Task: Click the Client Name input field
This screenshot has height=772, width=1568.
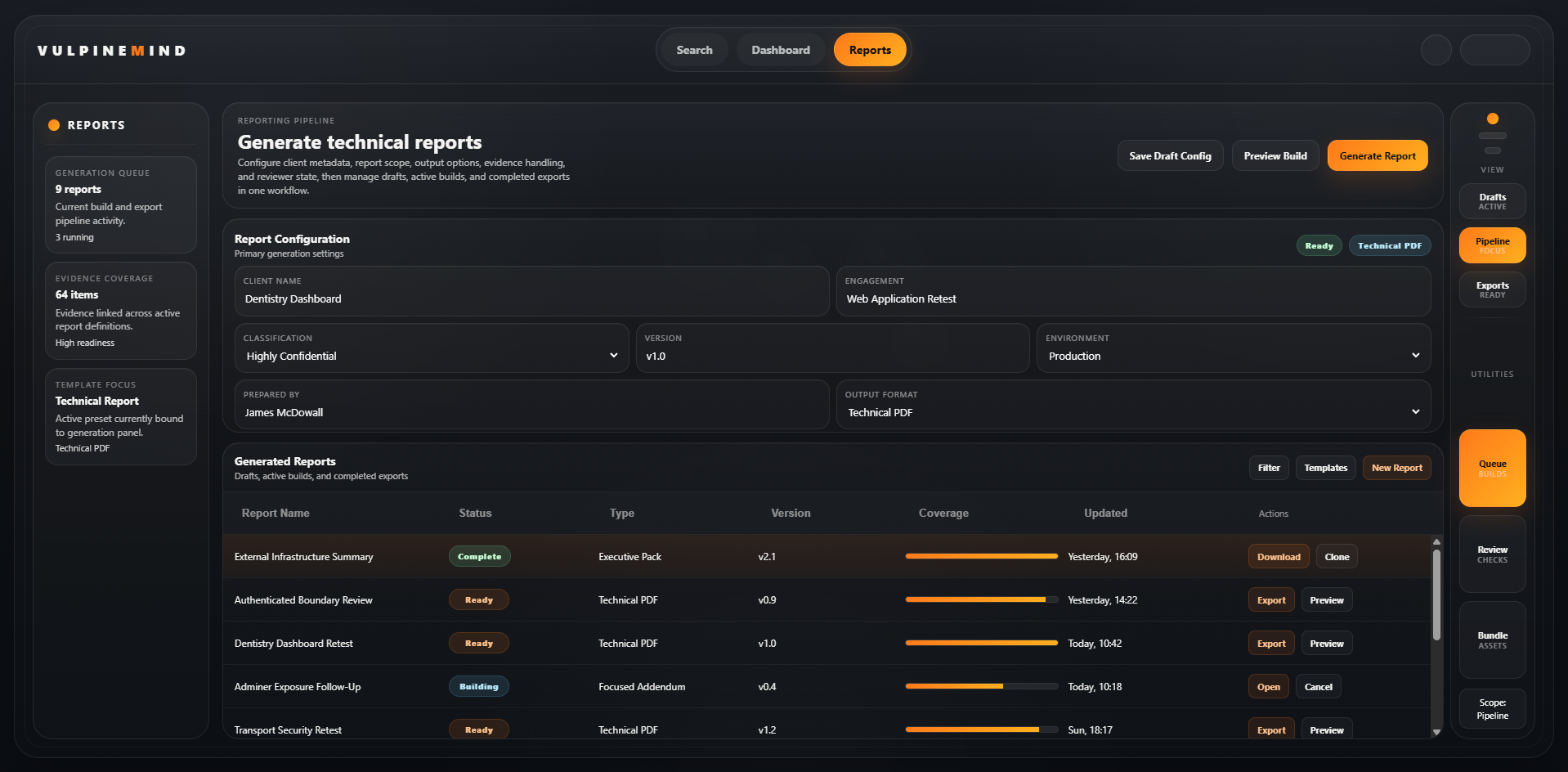Action: coord(531,298)
